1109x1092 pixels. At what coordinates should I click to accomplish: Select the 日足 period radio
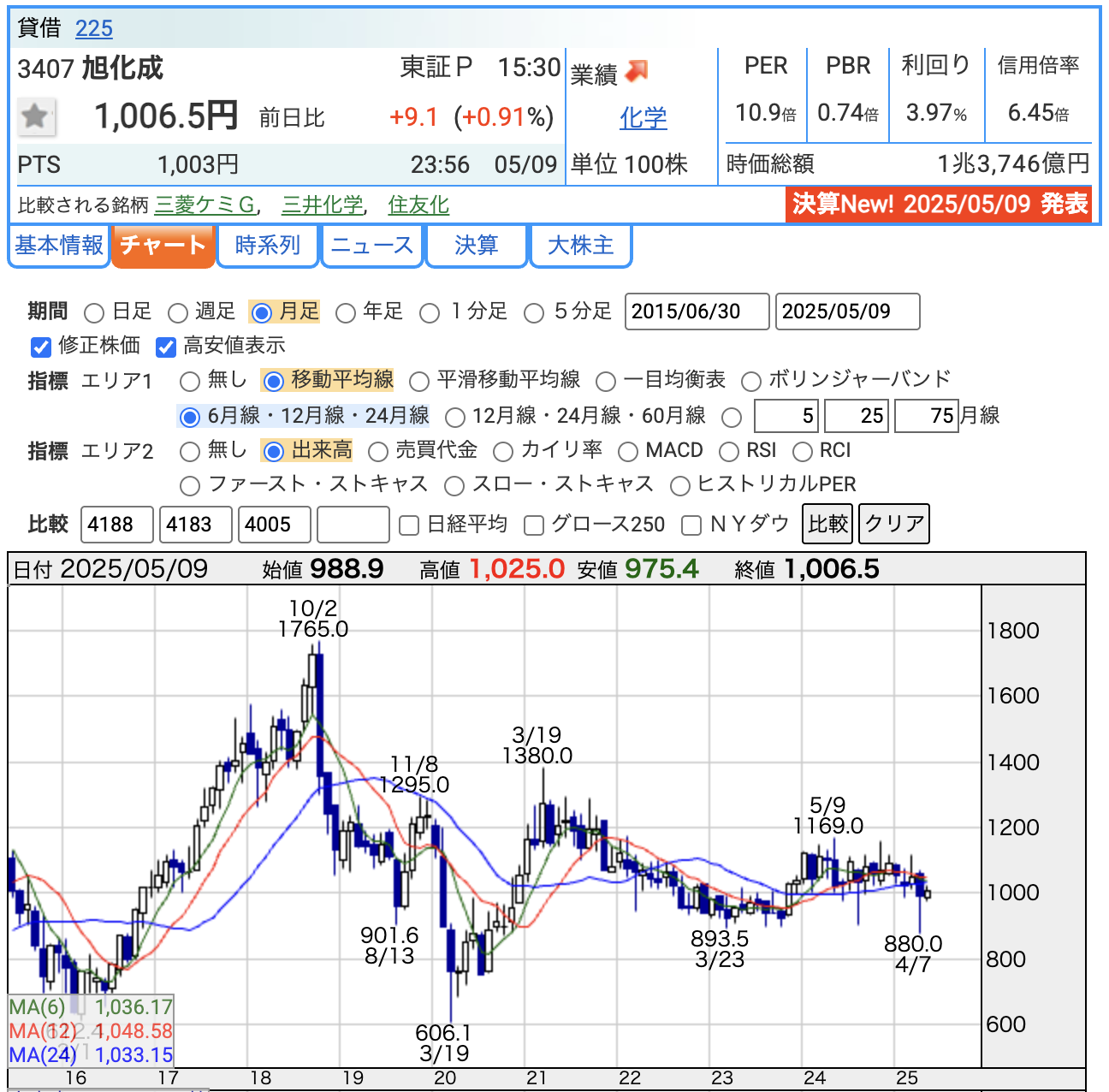[x=94, y=313]
